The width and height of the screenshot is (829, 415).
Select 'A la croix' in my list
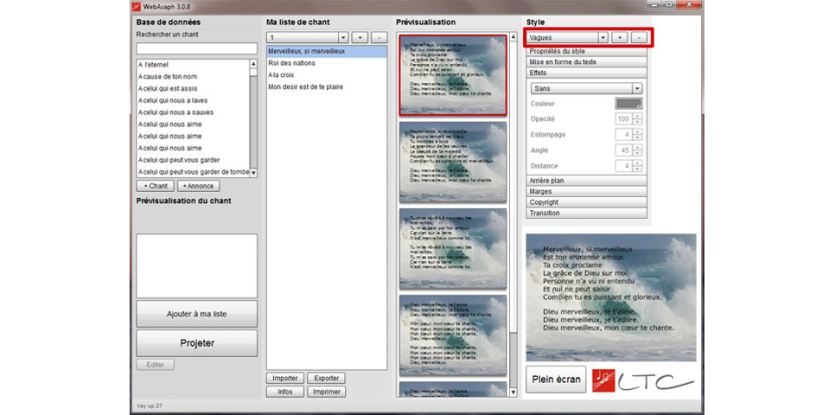326,75
